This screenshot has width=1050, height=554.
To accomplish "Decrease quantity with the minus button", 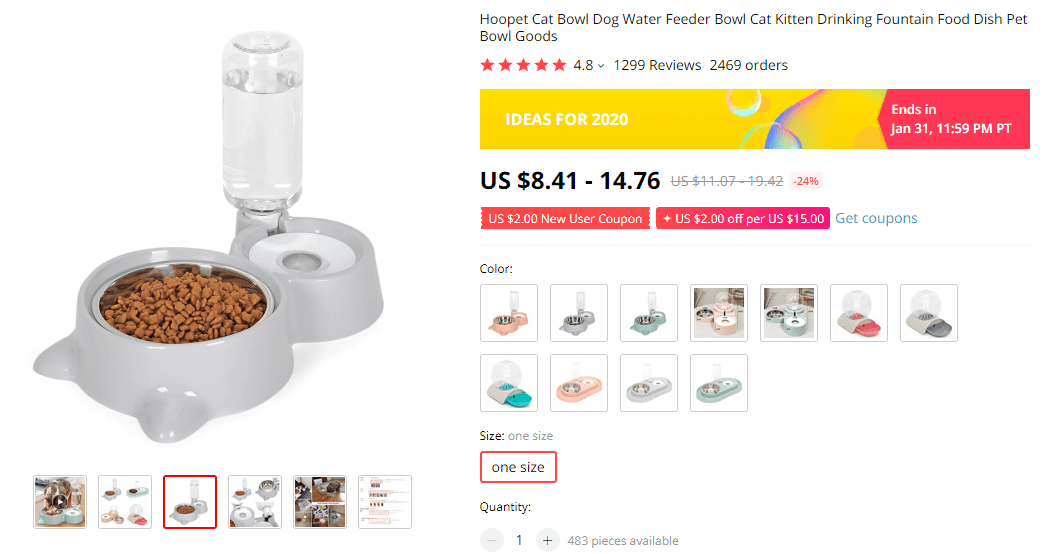I will (x=492, y=541).
